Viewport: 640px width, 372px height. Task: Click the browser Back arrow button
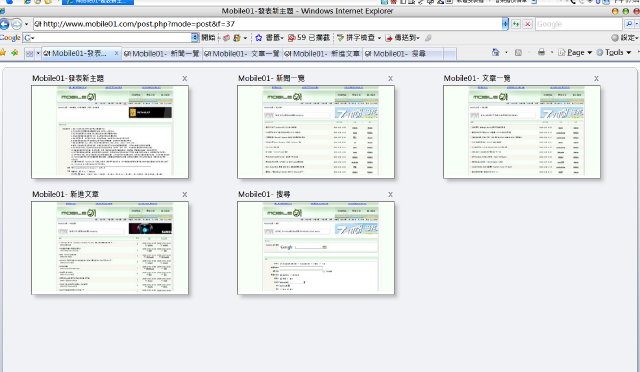click(x=4, y=25)
